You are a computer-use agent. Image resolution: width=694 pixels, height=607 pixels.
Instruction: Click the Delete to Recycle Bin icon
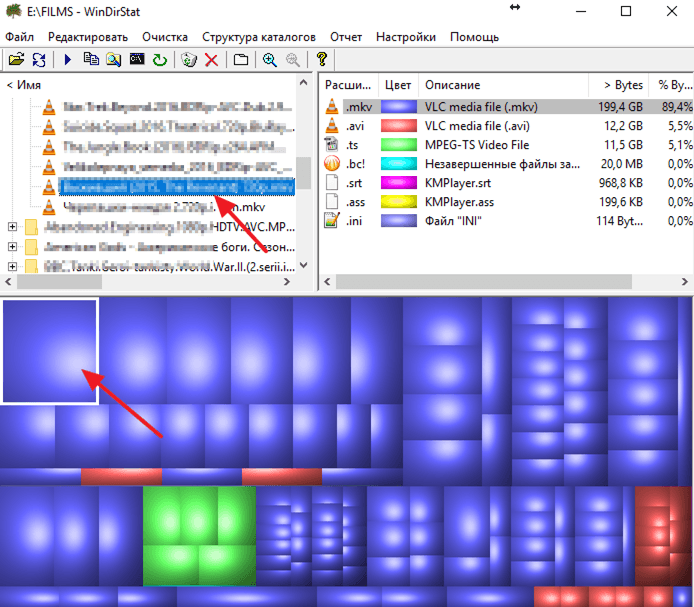(188, 61)
